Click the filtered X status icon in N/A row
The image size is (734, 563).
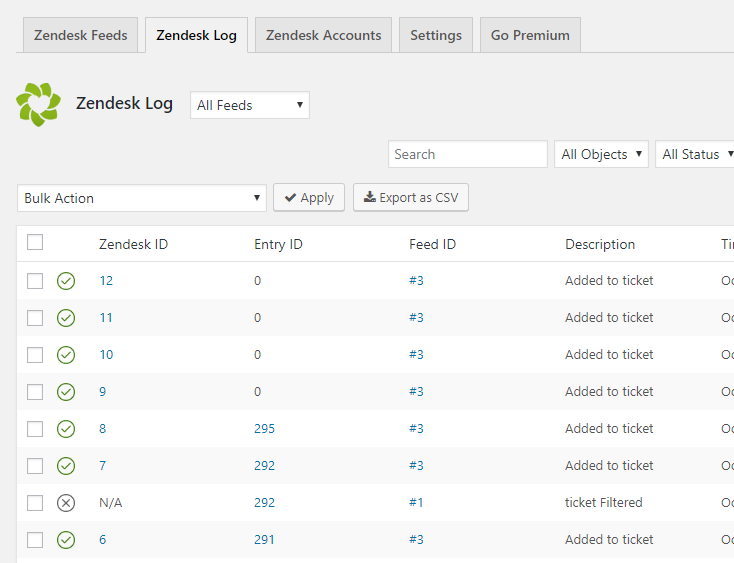point(66,503)
